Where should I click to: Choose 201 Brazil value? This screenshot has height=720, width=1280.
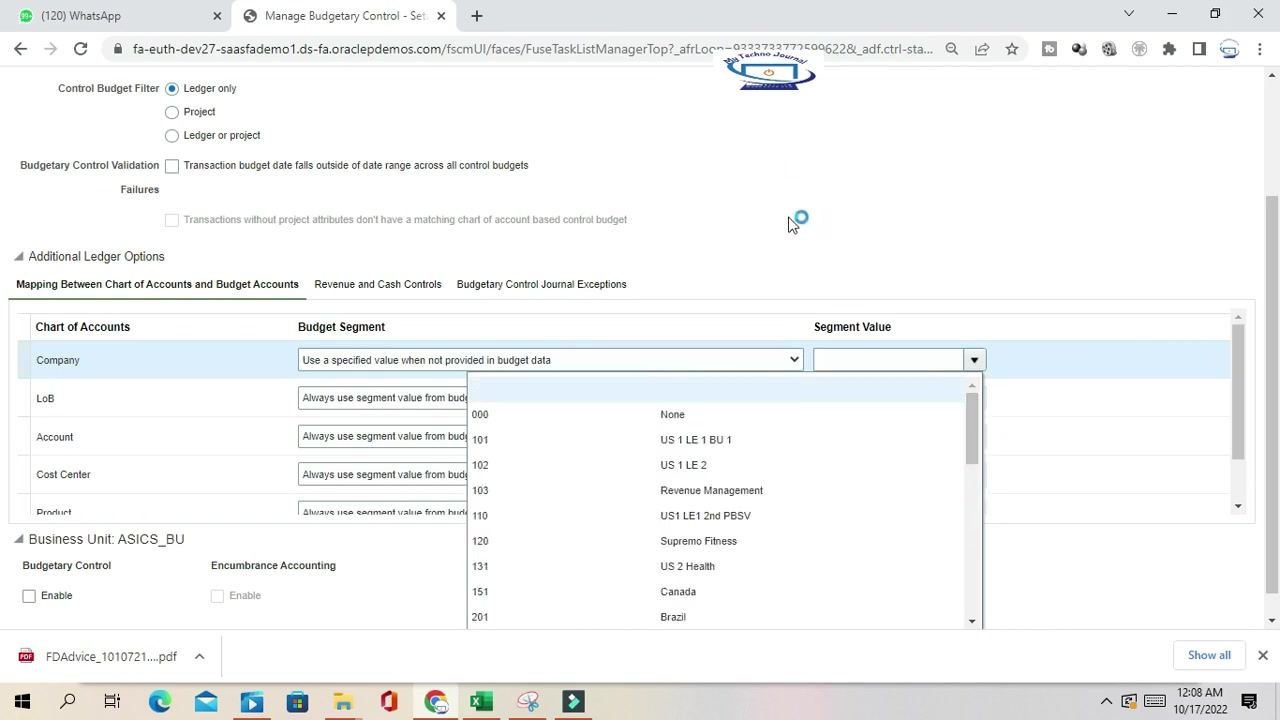coord(716,617)
